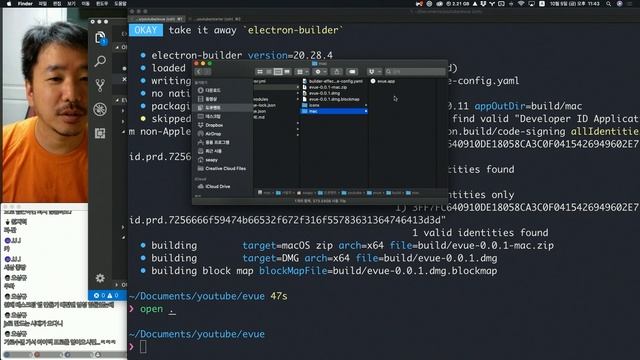This screenshot has height=360, width=640.
Task: Open Finder action gear dropdown
Action: coord(320,72)
